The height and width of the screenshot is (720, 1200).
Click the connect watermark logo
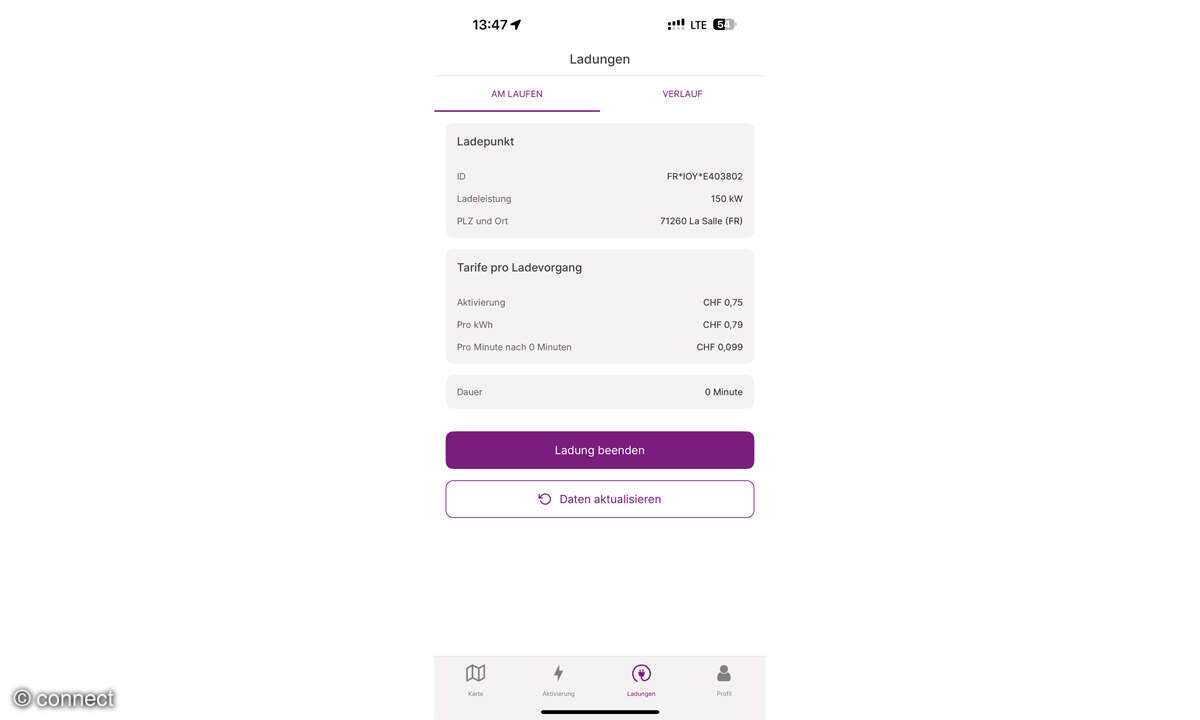point(62,697)
